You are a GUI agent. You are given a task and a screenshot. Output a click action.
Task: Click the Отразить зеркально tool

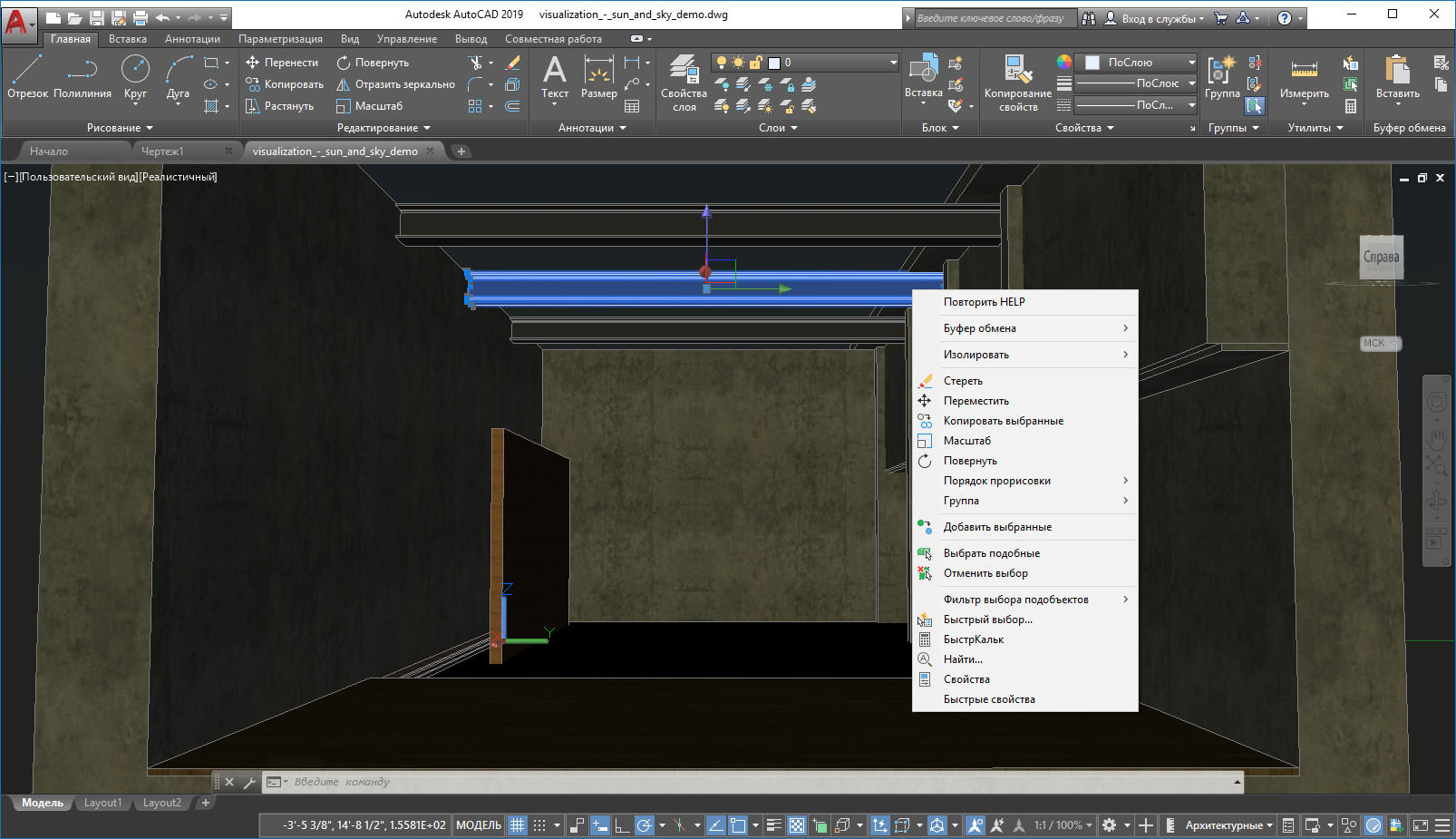pos(395,84)
